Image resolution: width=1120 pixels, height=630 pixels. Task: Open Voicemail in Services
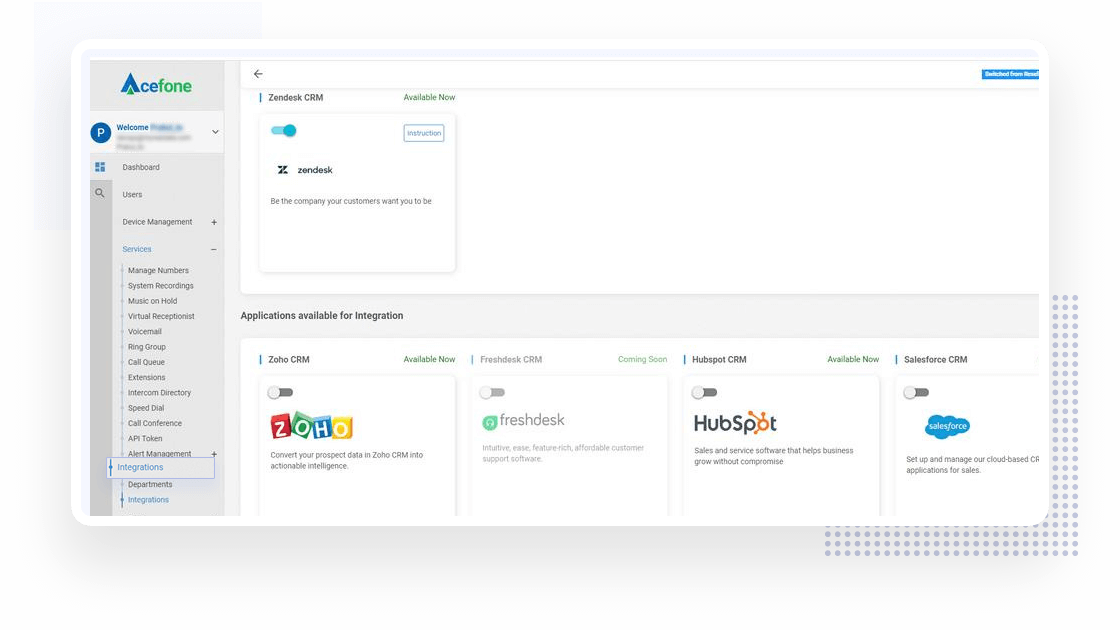[145, 331]
